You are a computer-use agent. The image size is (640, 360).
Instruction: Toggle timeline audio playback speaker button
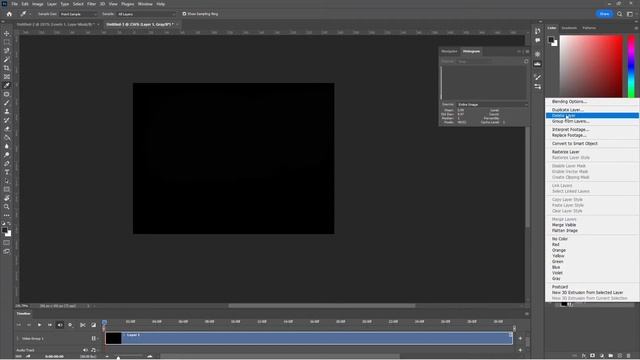click(60, 325)
